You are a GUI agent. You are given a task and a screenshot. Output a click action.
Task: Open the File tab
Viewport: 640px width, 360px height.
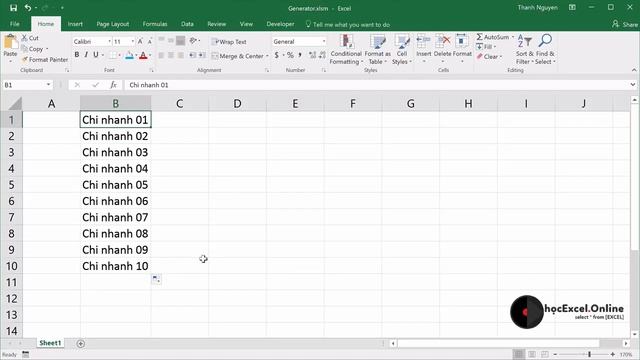coord(15,24)
